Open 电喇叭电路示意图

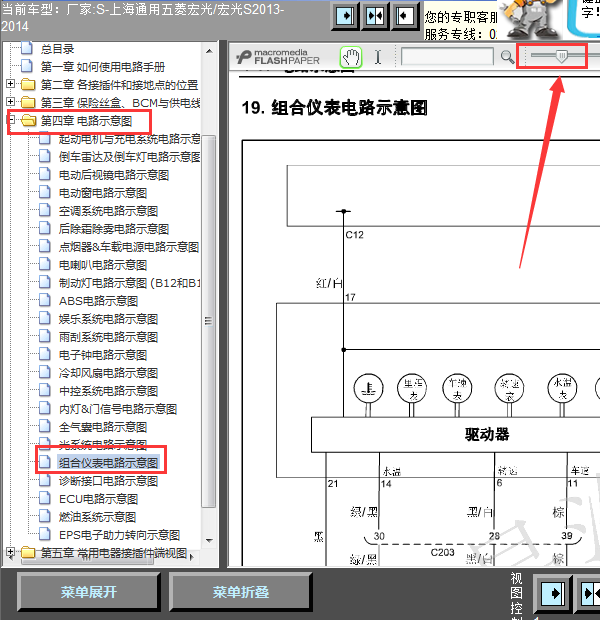click(103, 265)
